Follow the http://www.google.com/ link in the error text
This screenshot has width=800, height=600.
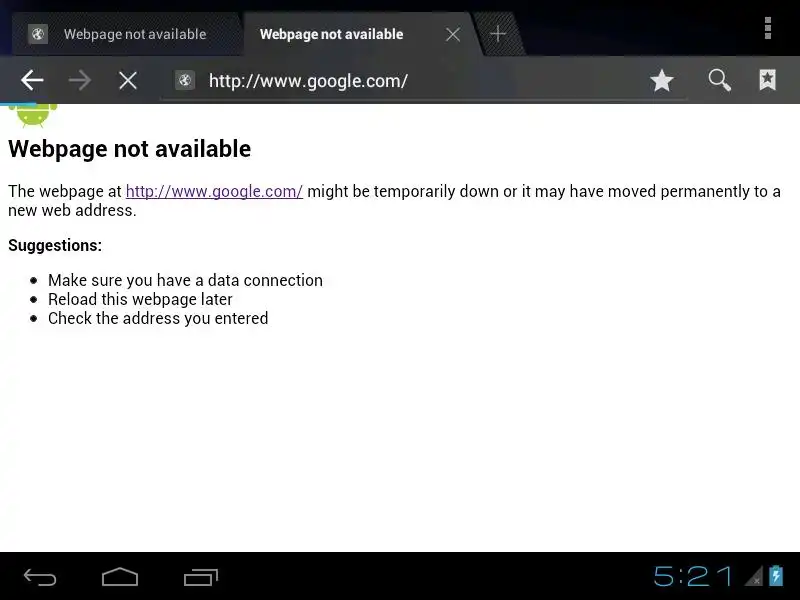214,191
